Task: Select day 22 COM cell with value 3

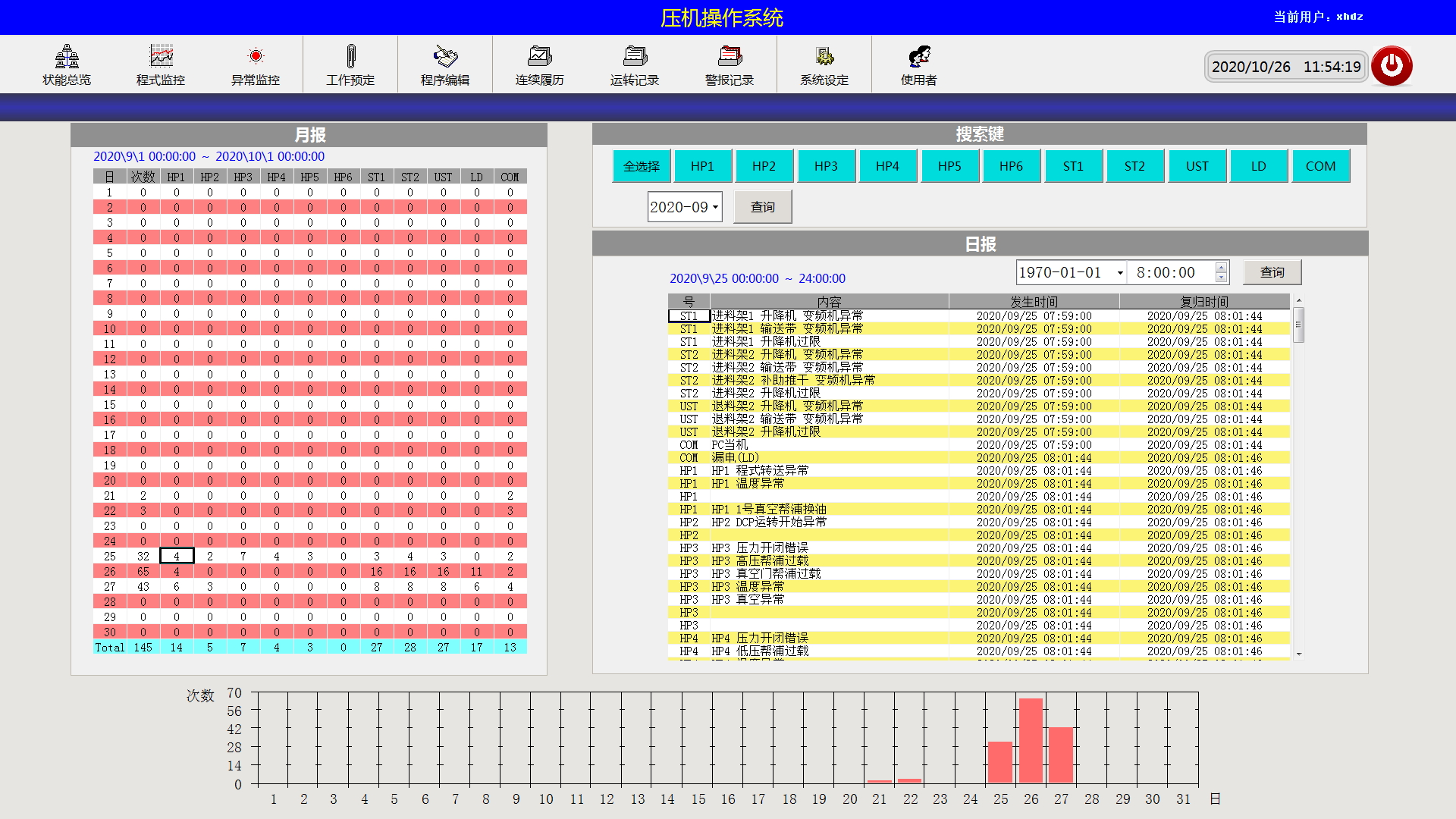Action: [x=510, y=510]
